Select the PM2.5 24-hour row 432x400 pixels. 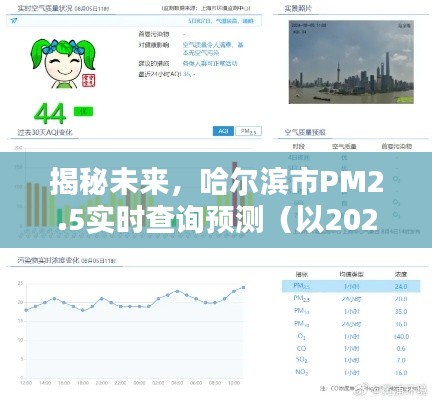351,299
